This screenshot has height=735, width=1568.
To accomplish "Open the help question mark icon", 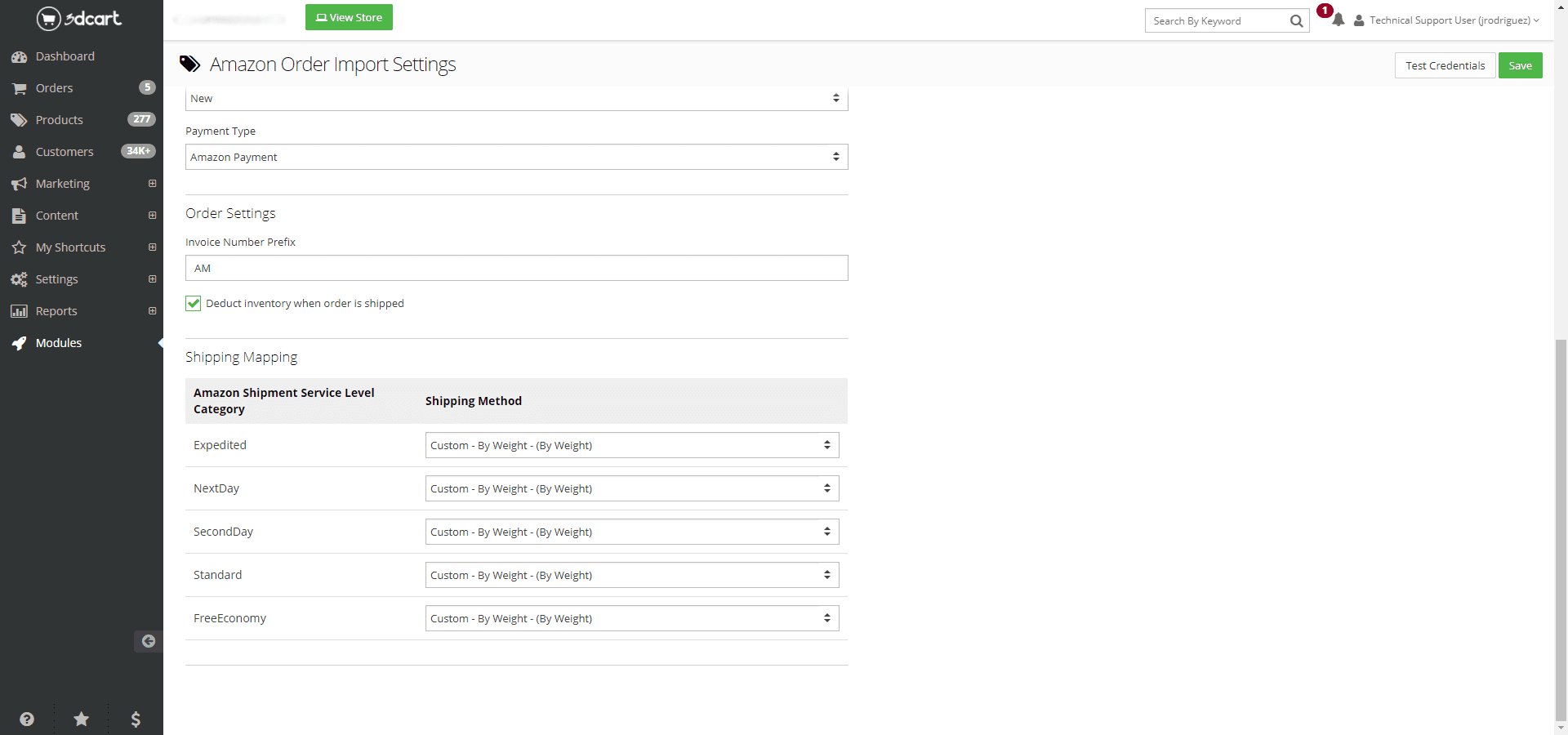I will coord(27,719).
